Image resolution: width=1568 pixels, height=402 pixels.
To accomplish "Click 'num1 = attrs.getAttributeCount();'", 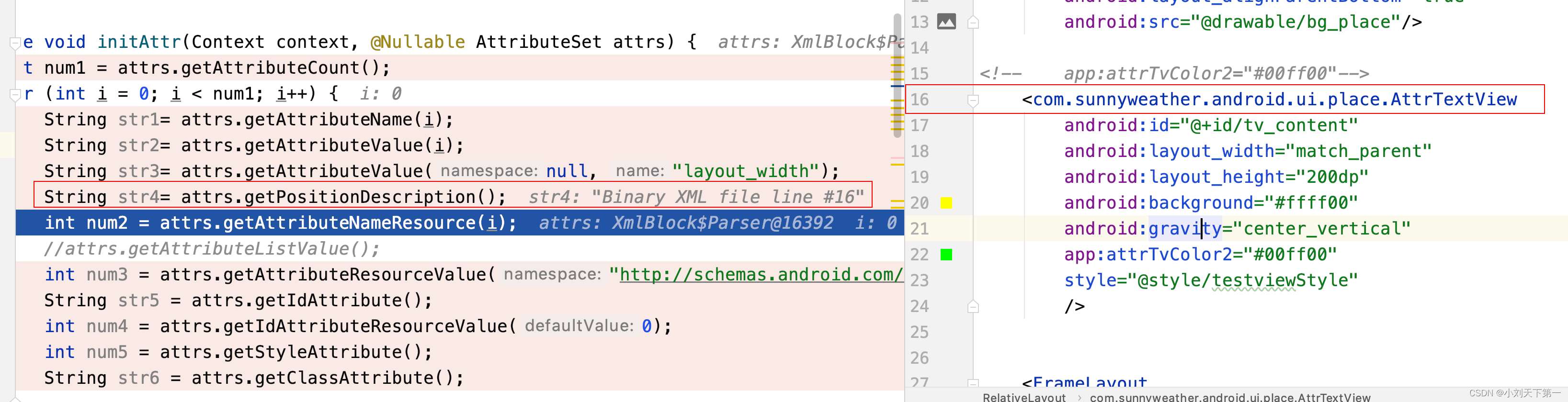I will (x=217, y=67).
